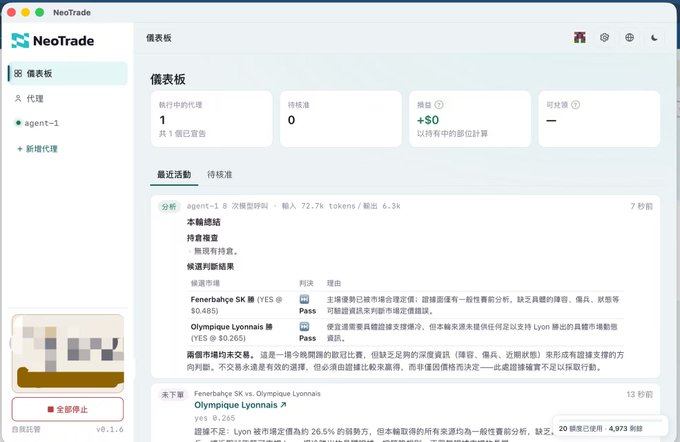Select 儀表板 in the sidebar
Viewport: 680px width, 442px height.
click(68, 73)
